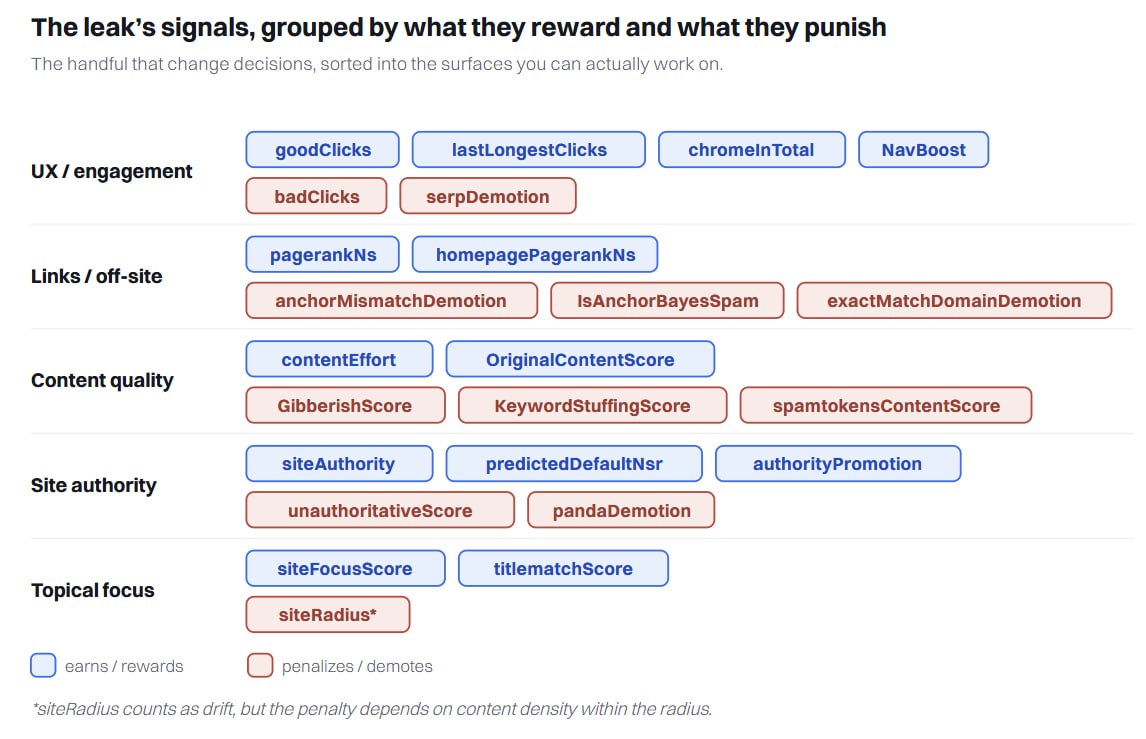Viewport: 1146px width, 739px height.
Task: Select the siteRadius* chip
Action: 327,615
